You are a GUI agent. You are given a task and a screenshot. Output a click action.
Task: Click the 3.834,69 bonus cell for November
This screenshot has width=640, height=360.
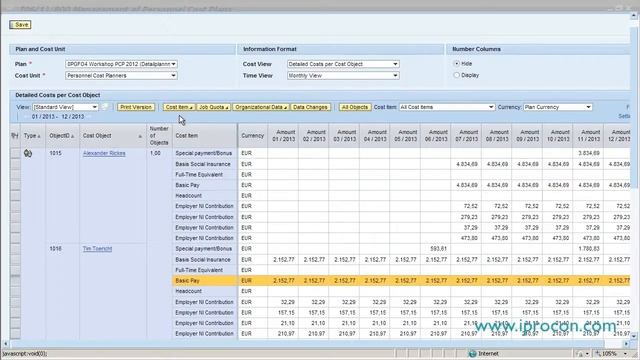(588, 153)
